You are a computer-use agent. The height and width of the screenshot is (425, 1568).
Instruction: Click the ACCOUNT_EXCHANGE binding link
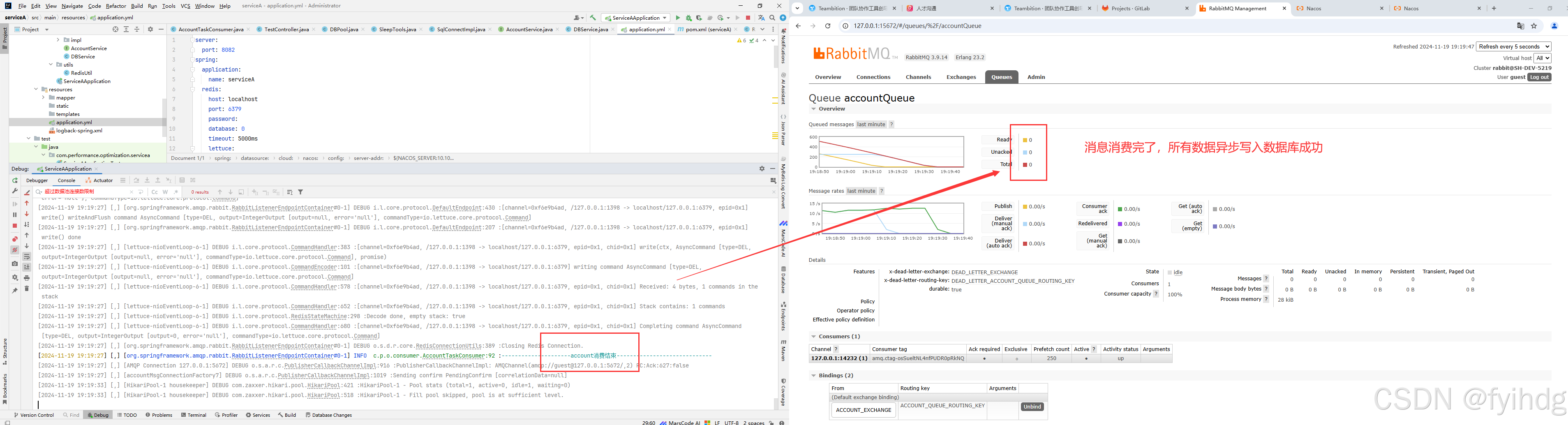[864, 410]
